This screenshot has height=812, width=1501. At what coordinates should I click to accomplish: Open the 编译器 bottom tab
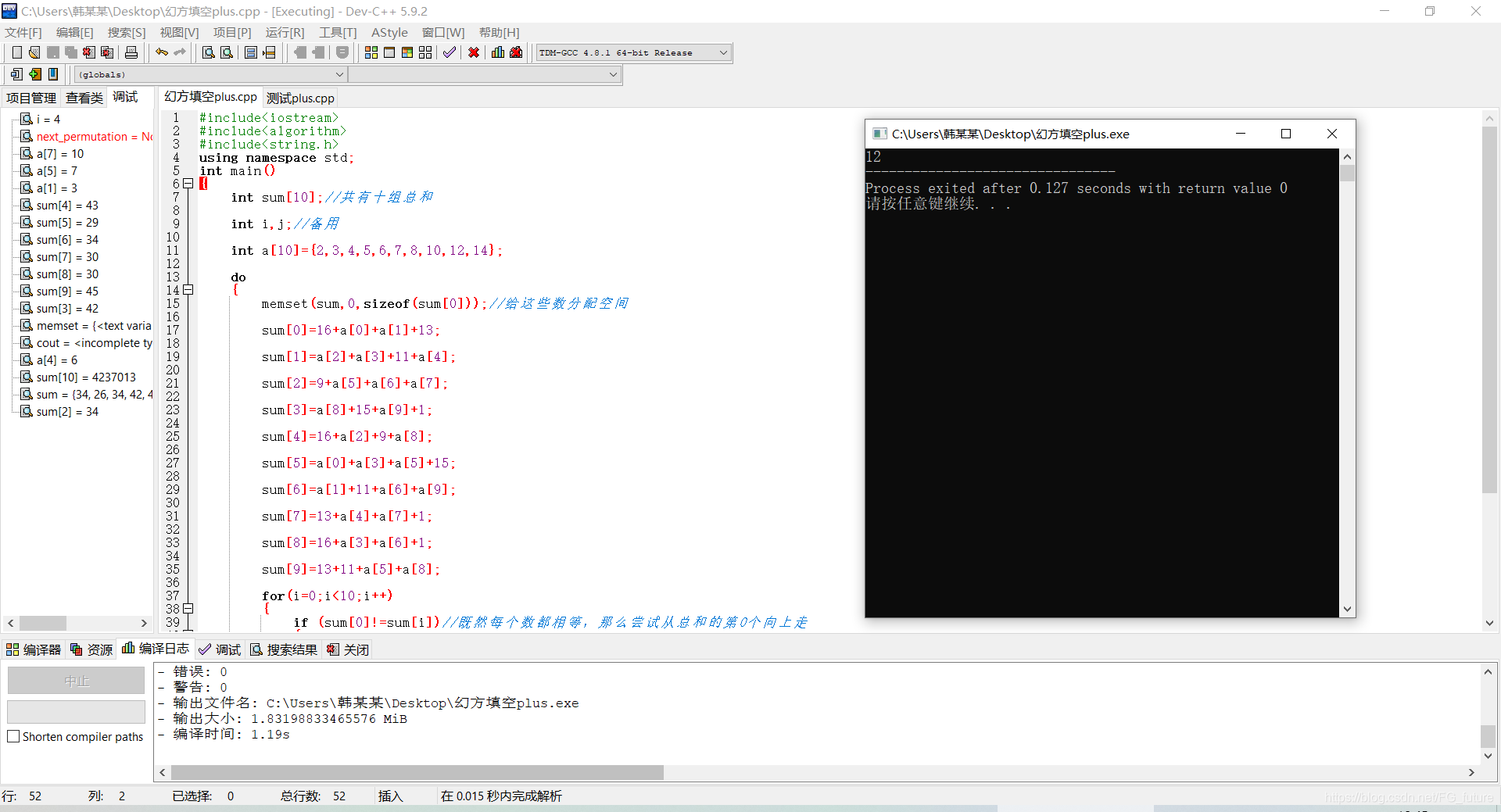(34, 649)
